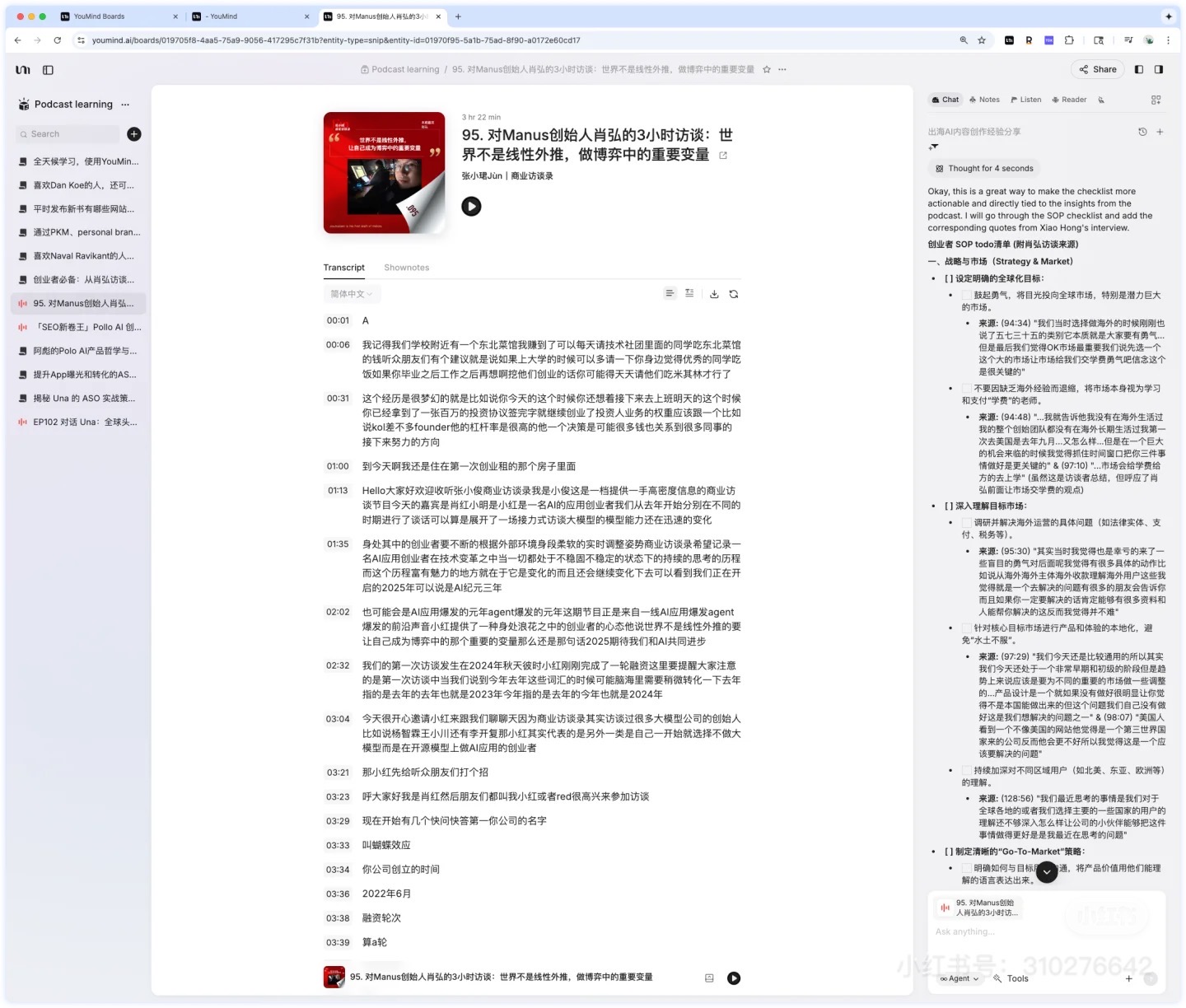Start a new chat with the plus icon

(x=1160, y=132)
